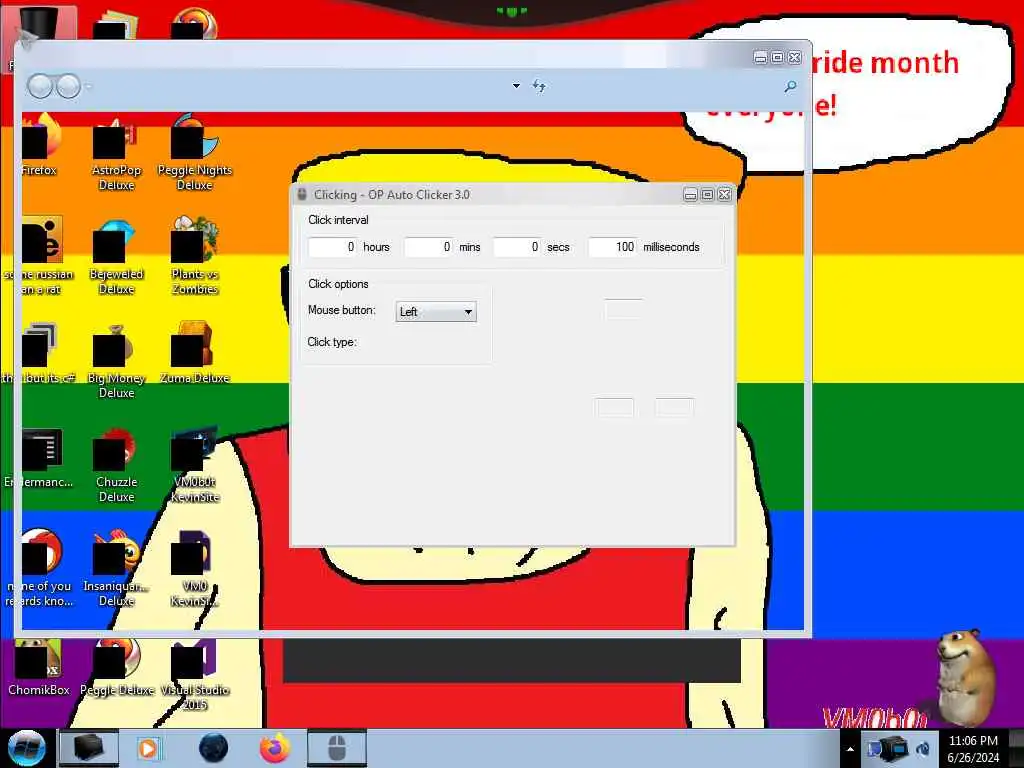Viewport: 1024px width, 768px height.
Task: Open Bejeweled Deluxe desktop icon
Action: pyautogui.click(x=116, y=256)
